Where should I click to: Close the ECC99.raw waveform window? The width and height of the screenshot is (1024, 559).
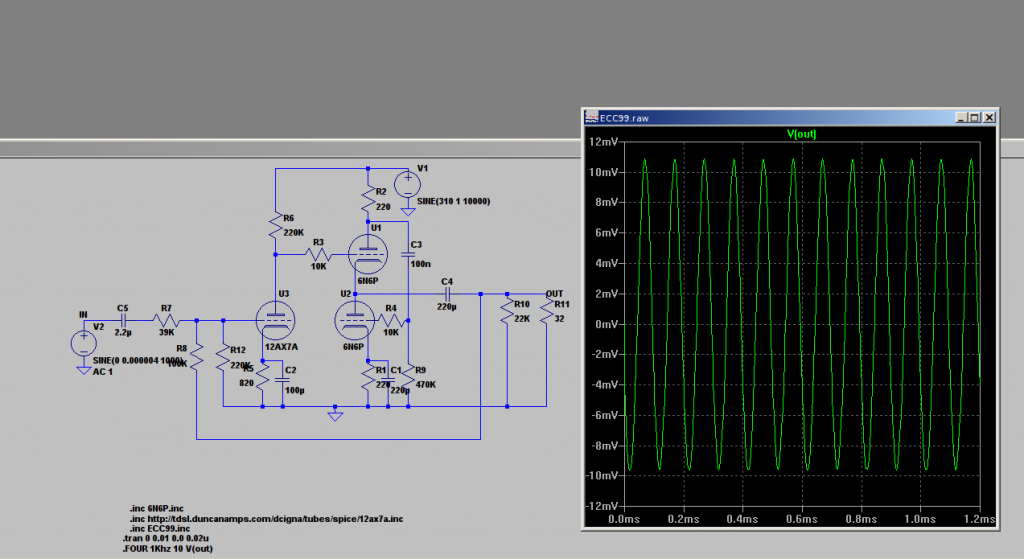(x=989, y=118)
